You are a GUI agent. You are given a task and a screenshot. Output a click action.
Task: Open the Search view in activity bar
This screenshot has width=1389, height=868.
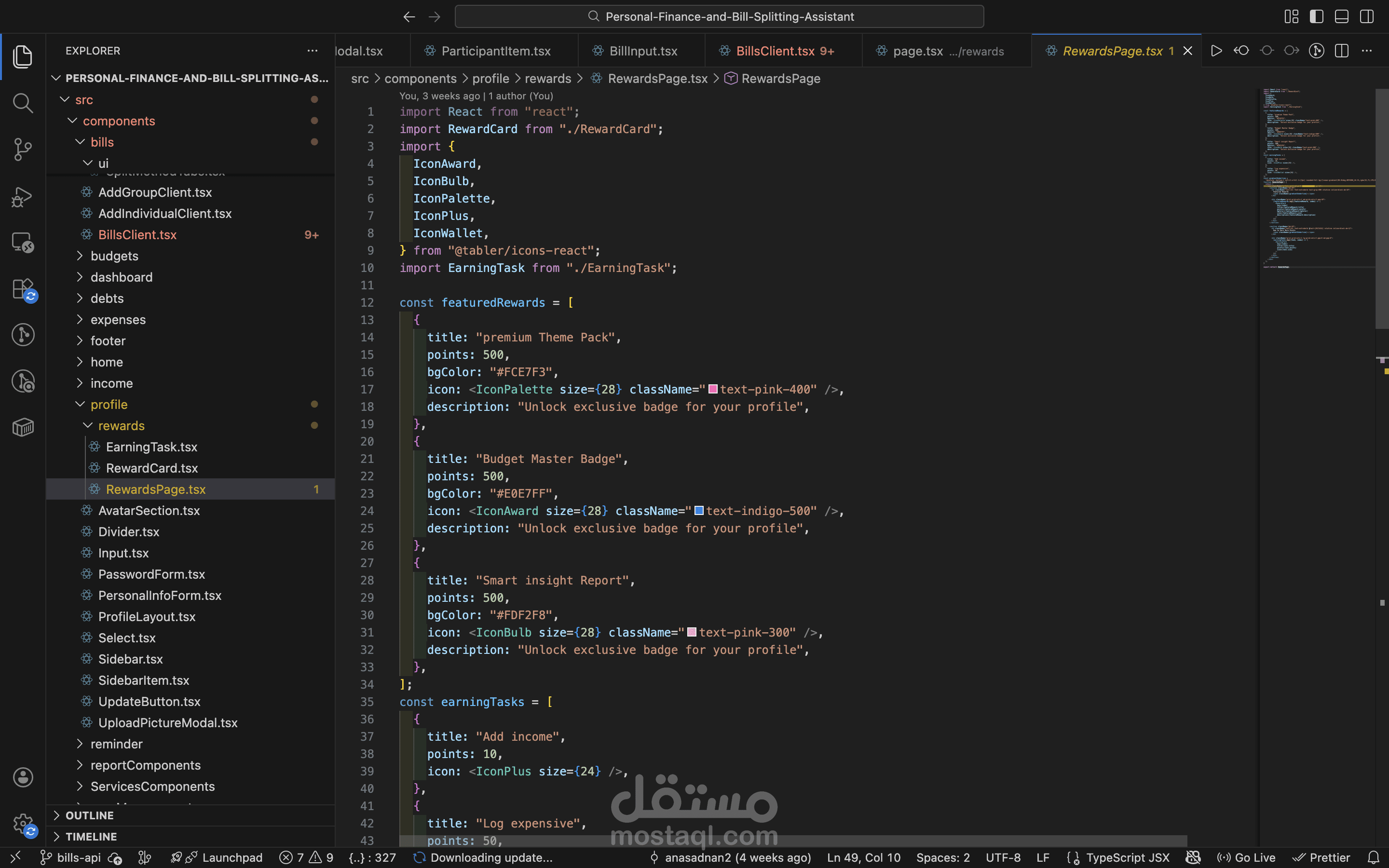click(22, 103)
